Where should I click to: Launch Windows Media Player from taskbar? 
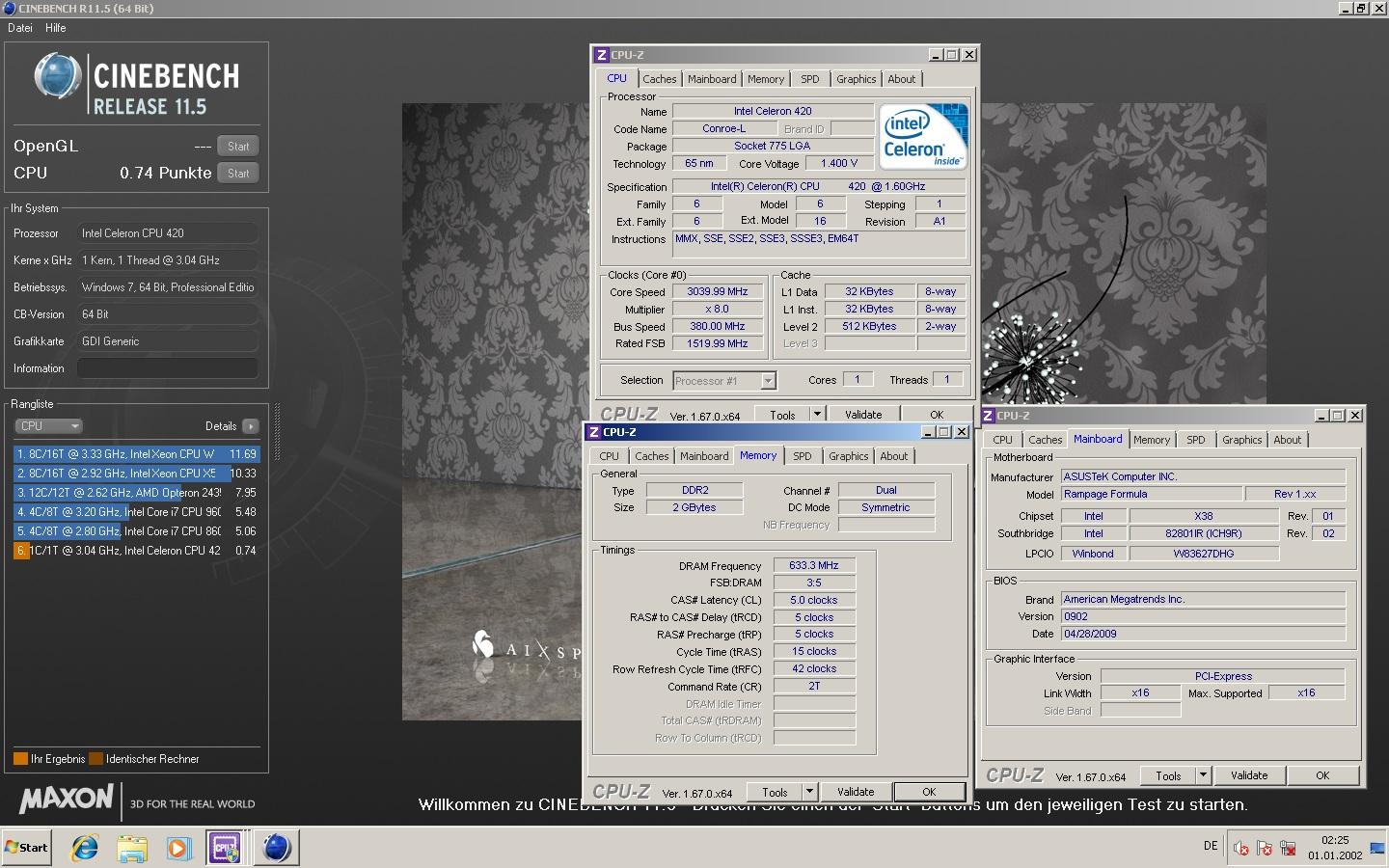(x=178, y=848)
